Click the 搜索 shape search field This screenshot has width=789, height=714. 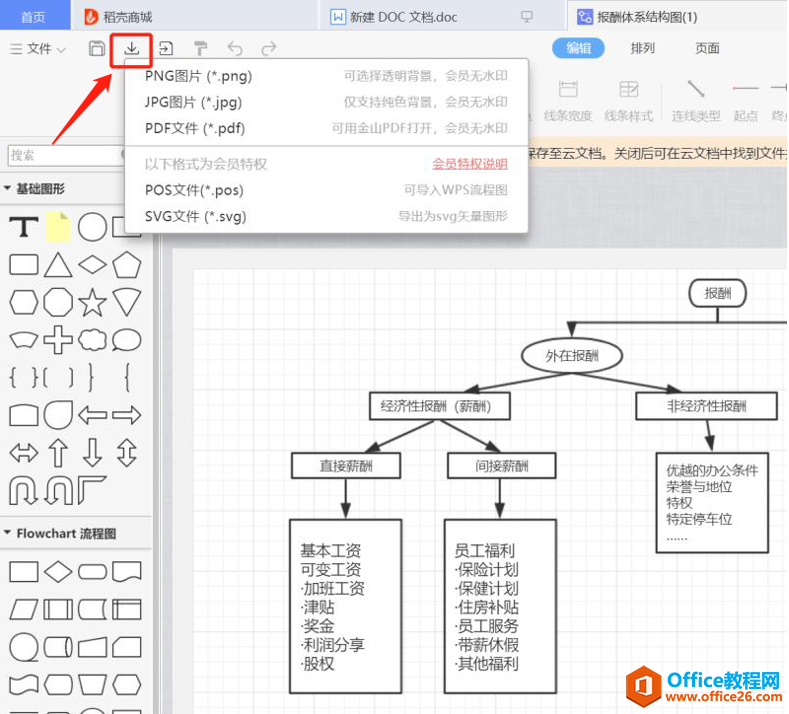click(x=65, y=155)
